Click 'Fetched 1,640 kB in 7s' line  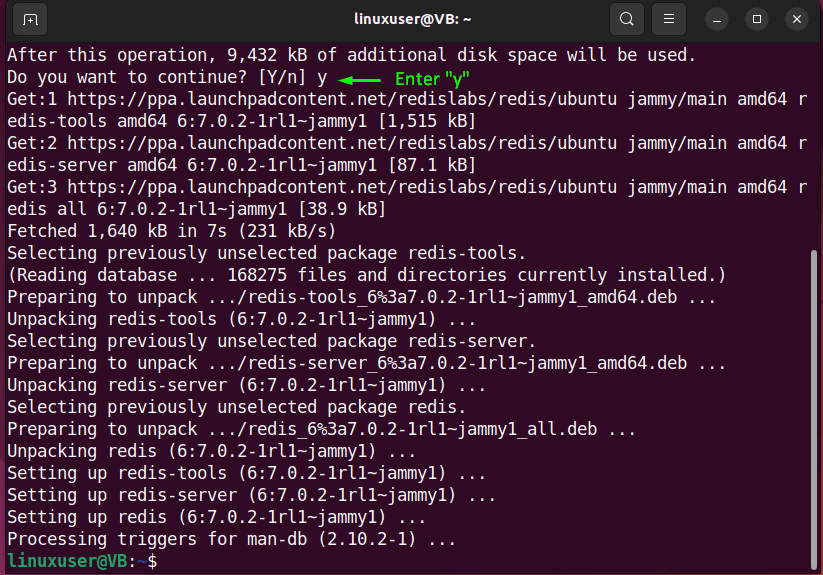(171, 231)
